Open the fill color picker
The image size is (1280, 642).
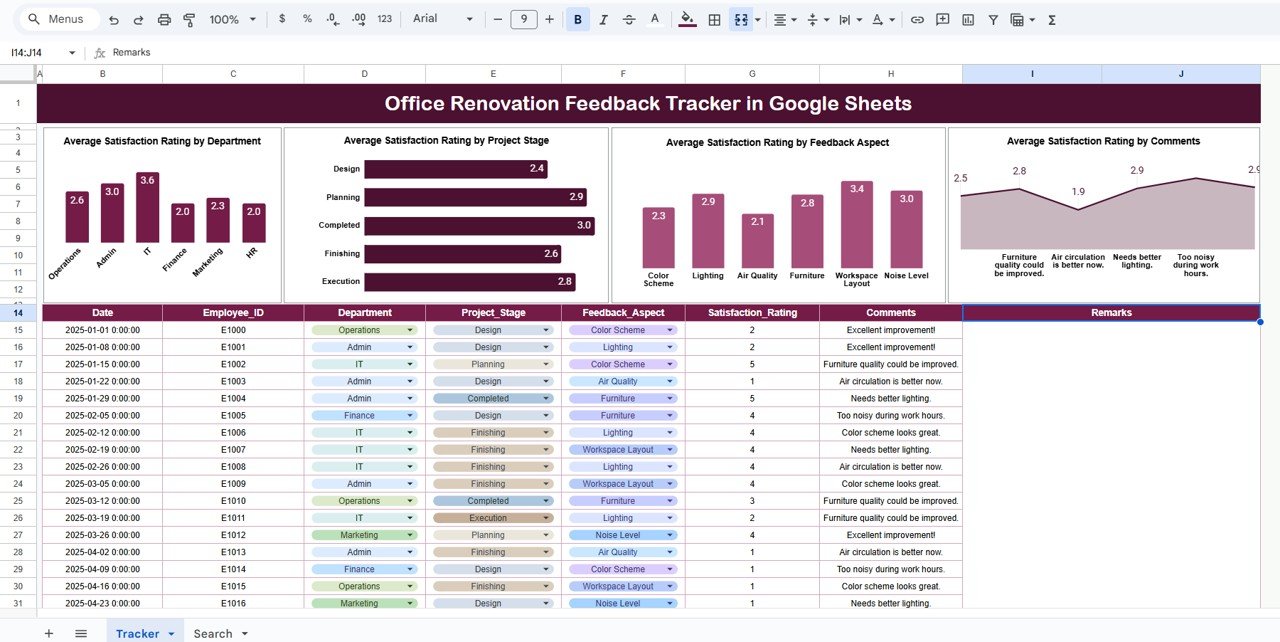click(x=686, y=19)
